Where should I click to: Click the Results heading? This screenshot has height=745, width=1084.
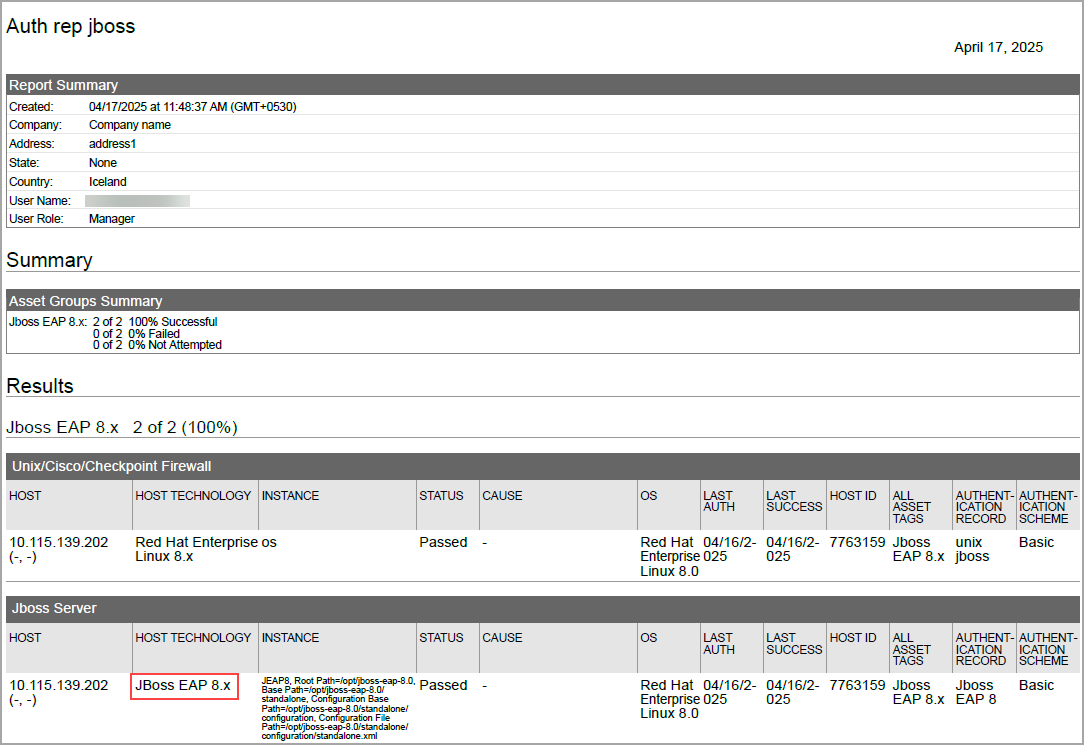pyautogui.click(x=40, y=386)
